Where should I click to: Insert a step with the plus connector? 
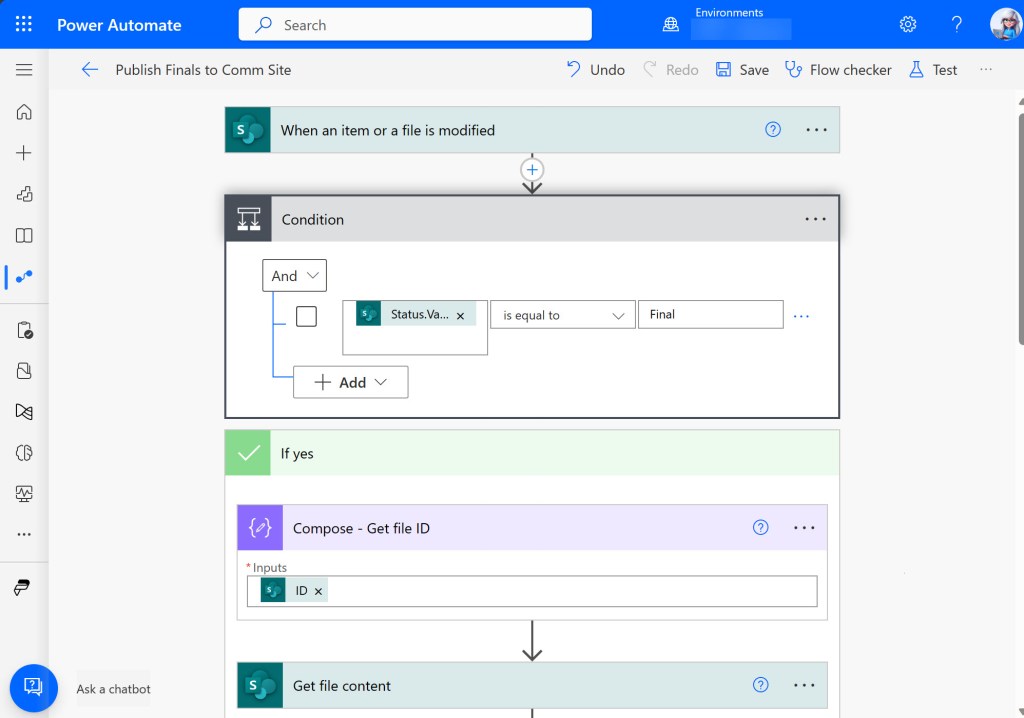[x=532, y=170]
